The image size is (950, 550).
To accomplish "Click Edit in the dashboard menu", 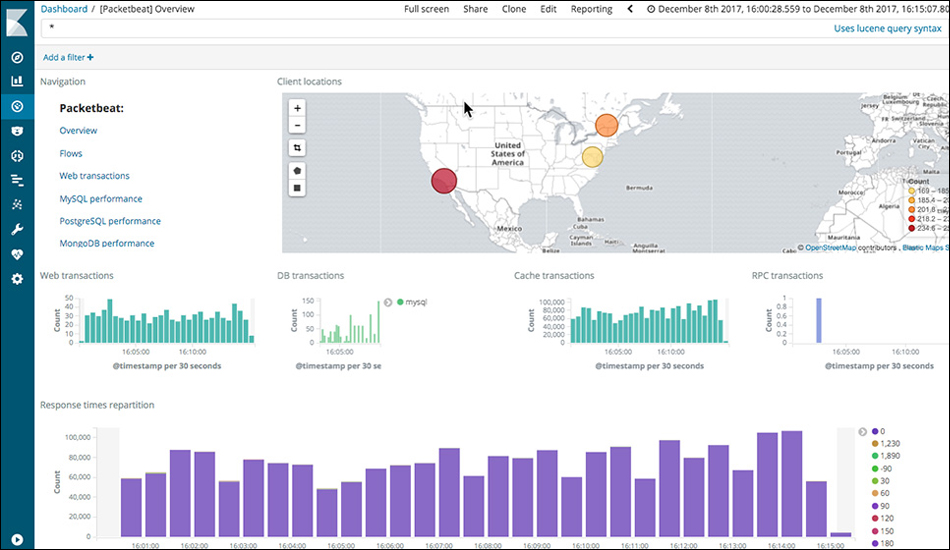I will click(x=548, y=9).
